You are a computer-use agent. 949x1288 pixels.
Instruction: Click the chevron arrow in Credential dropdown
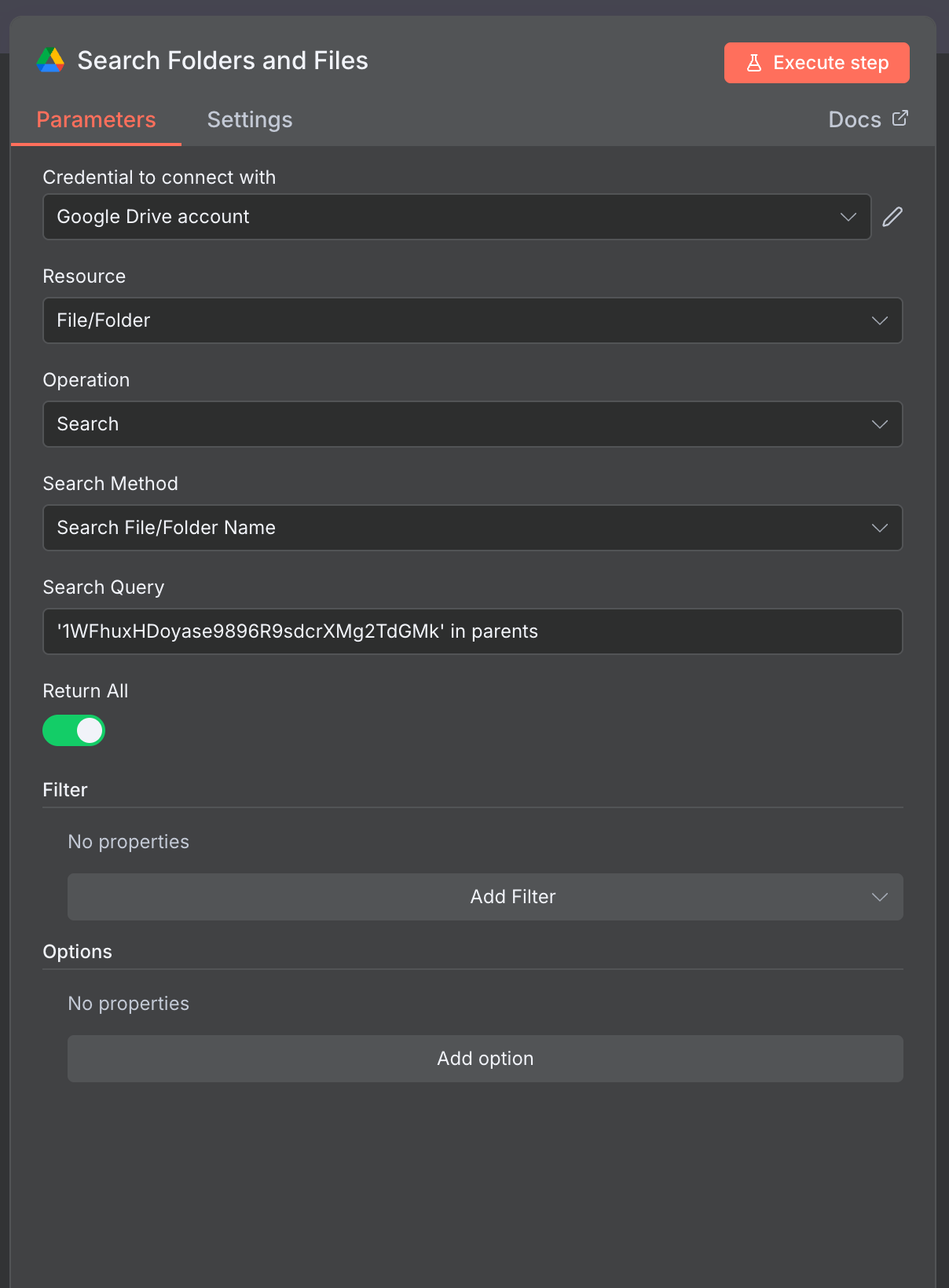pyautogui.click(x=848, y=217)
